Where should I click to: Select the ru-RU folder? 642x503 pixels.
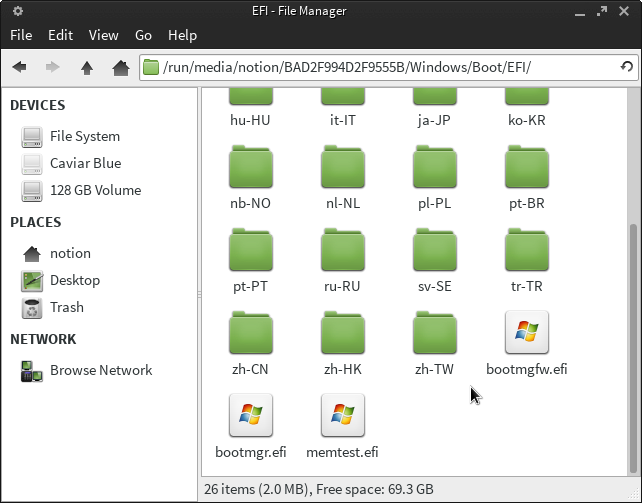click(x=343, y=250)
